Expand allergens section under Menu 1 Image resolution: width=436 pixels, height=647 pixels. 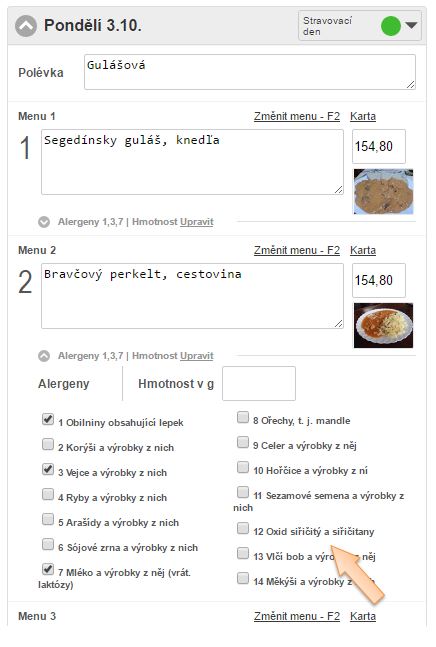[x=44, y=222]
